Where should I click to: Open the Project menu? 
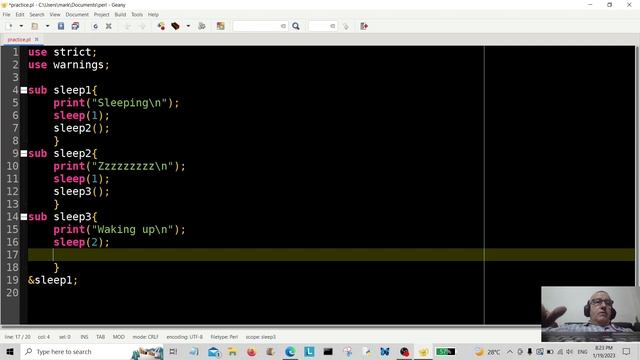coord(101,15)
